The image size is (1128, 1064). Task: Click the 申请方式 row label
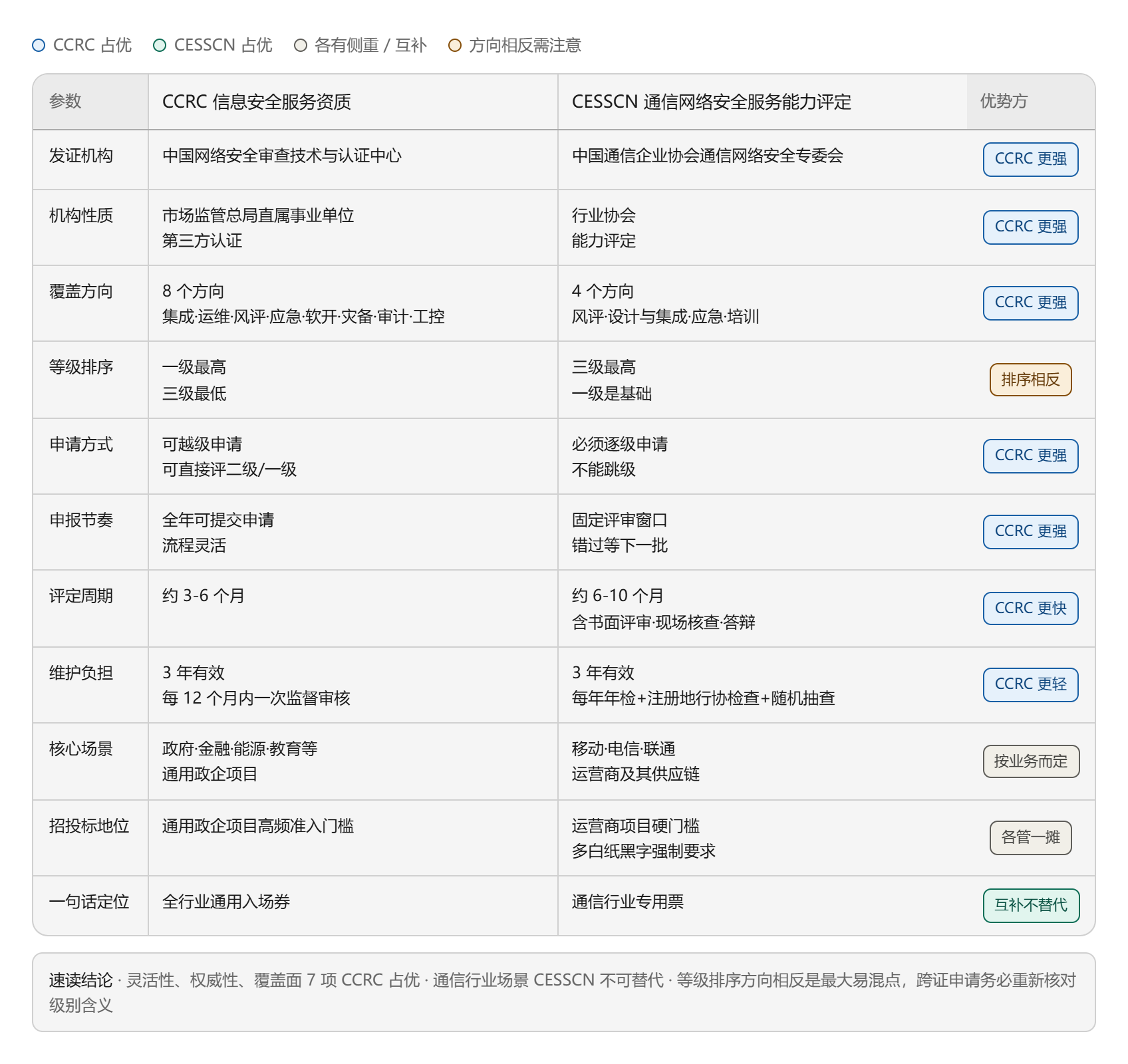pyautogui.click(x=81, y=444)
